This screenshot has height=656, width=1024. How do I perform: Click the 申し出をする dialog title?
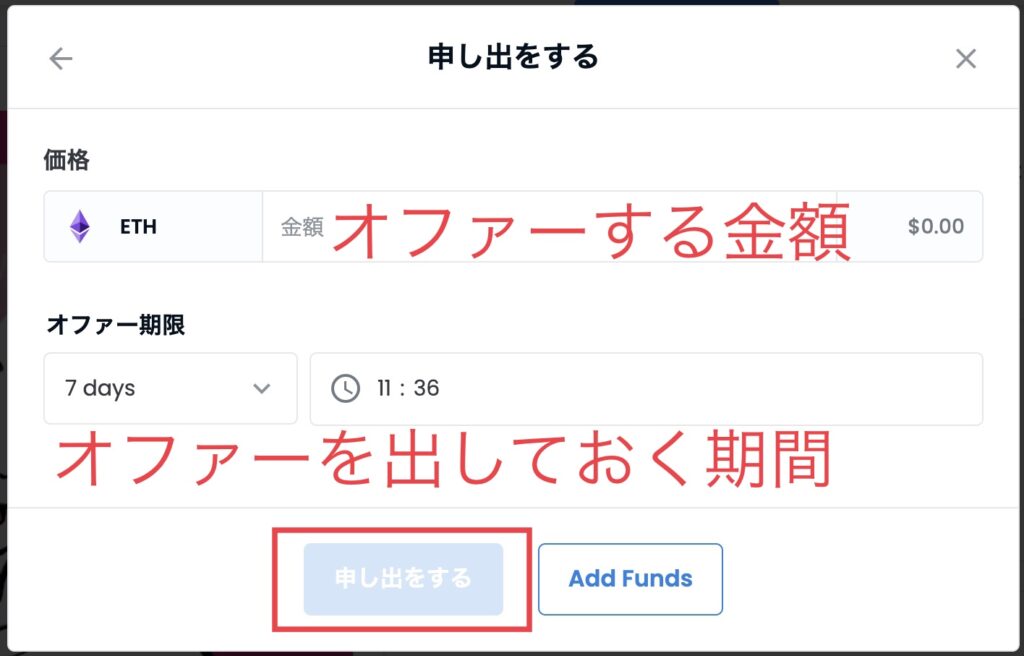tap(513, 57)
